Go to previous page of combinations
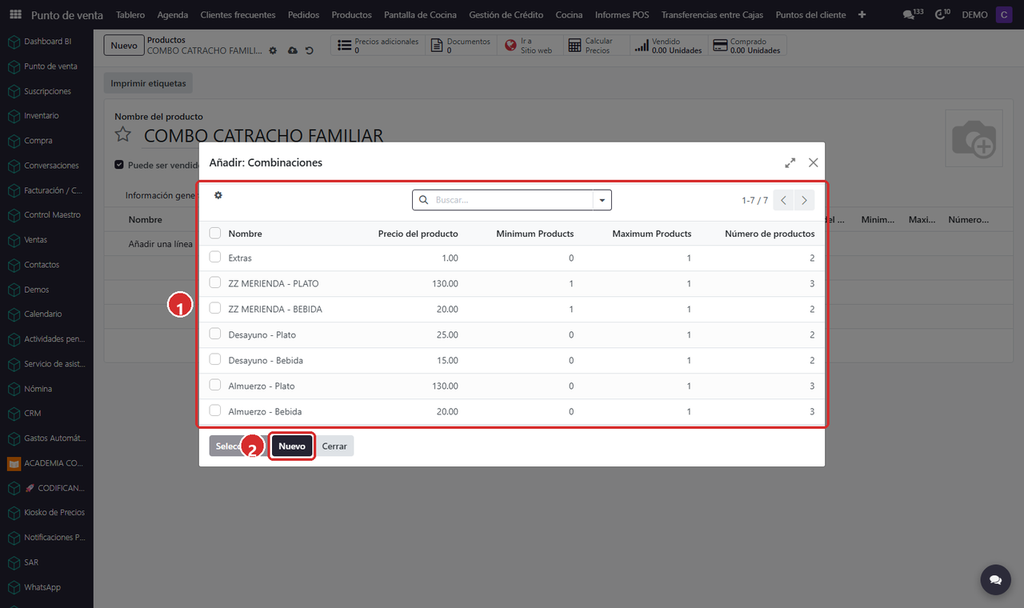1024x608 pixels. pos(784,200)
